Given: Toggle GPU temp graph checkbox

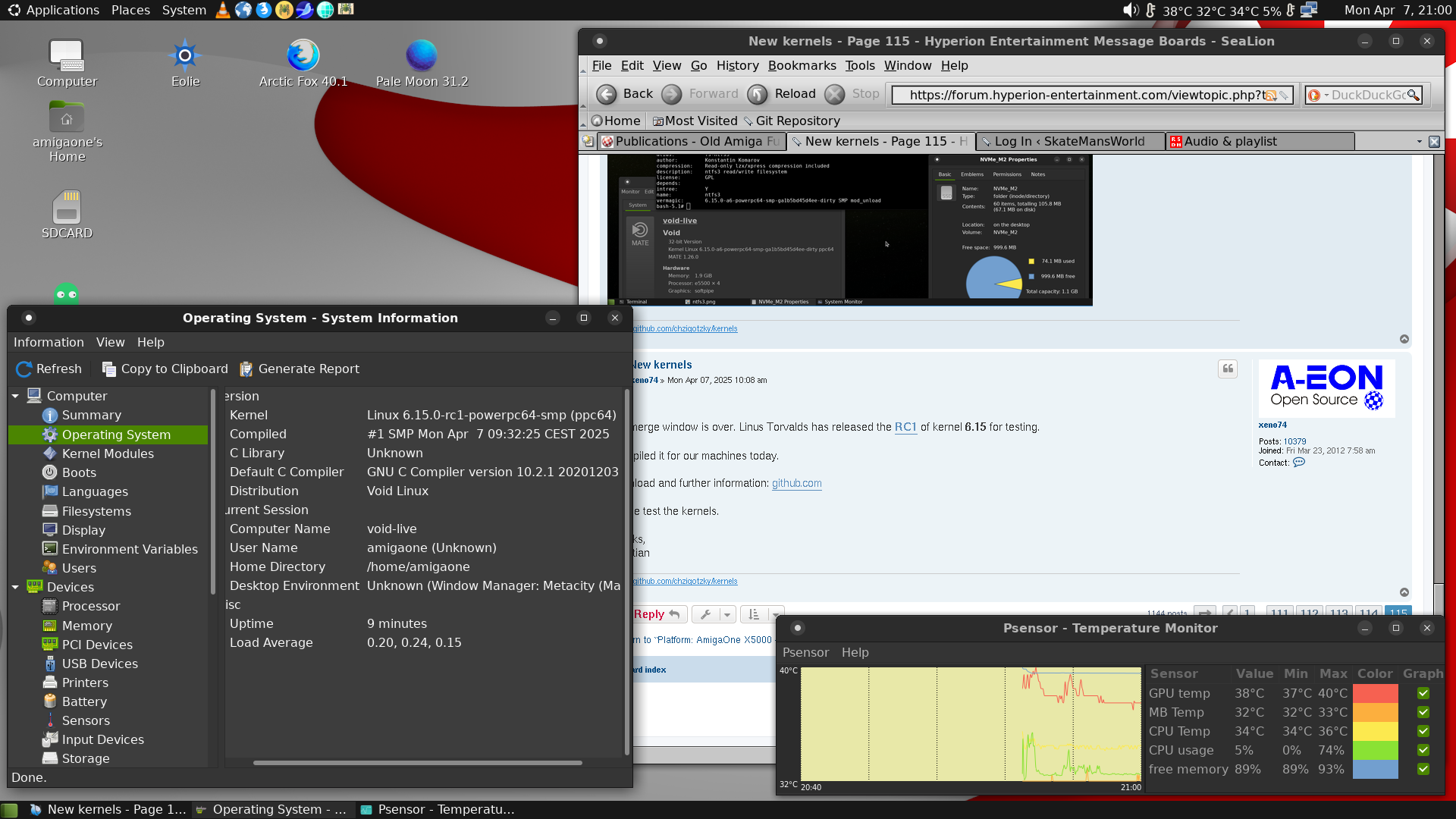Looking at the screenshot, I should [1423, 693].
